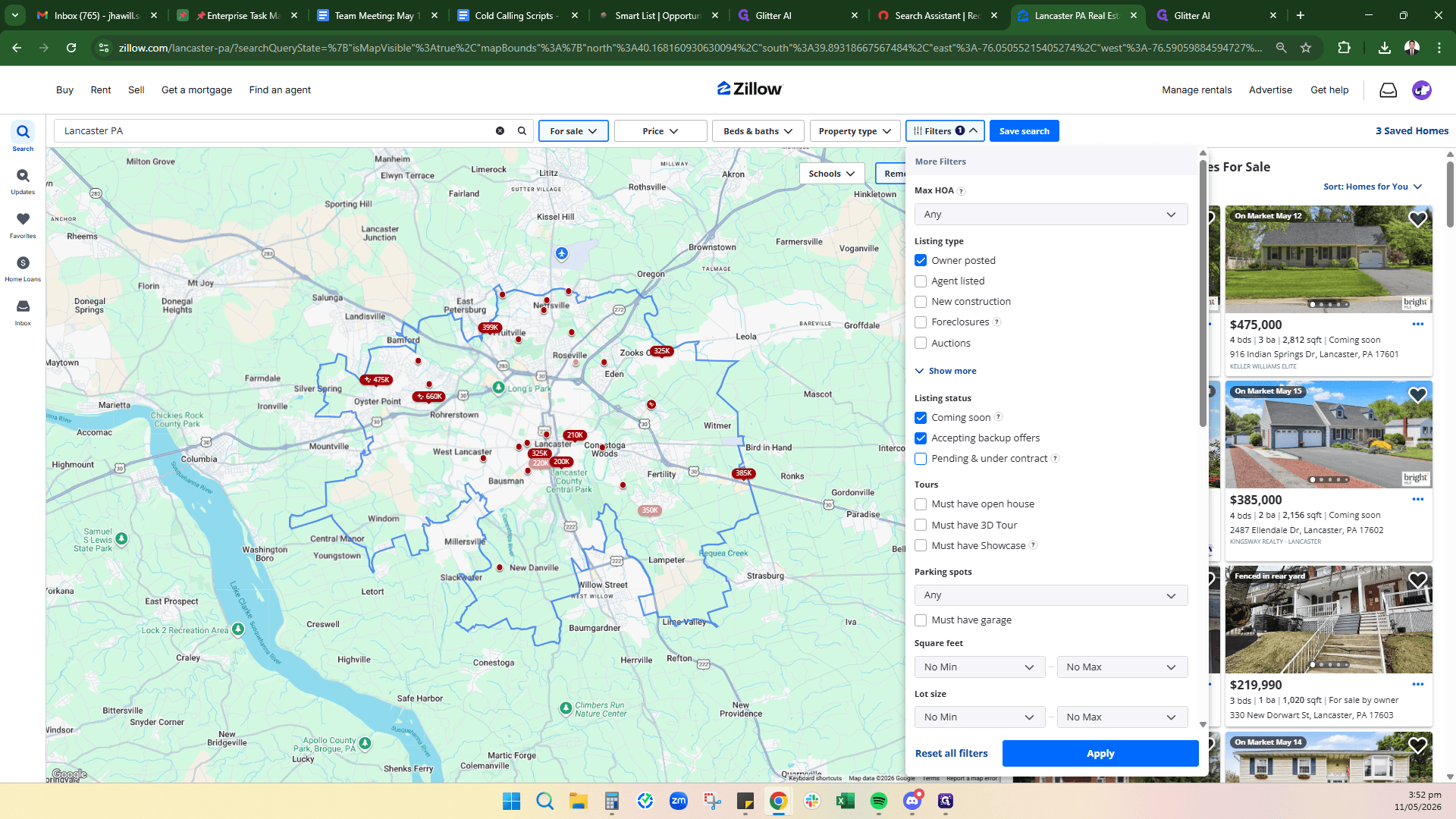The height and width of the screenshot is (819, 1456).
Task: Open Zoom from the taskbar
Action: [x=678, y=801]
